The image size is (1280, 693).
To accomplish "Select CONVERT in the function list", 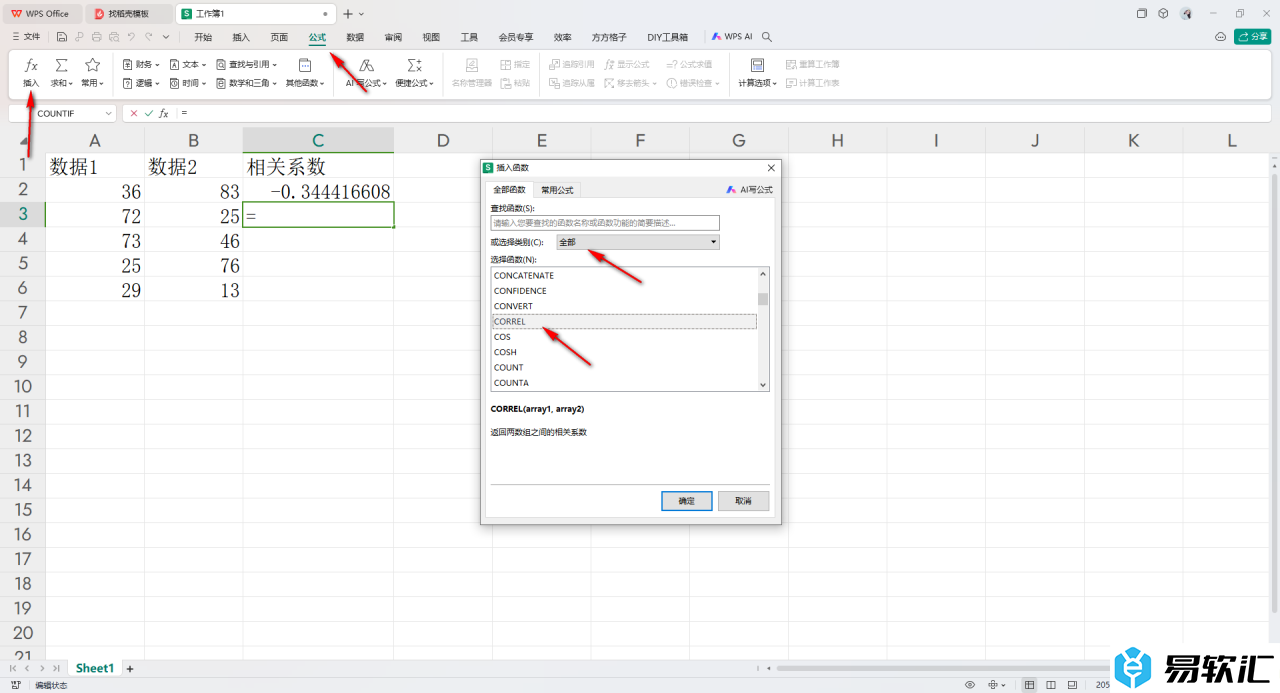I will click(x=624, y=306).
